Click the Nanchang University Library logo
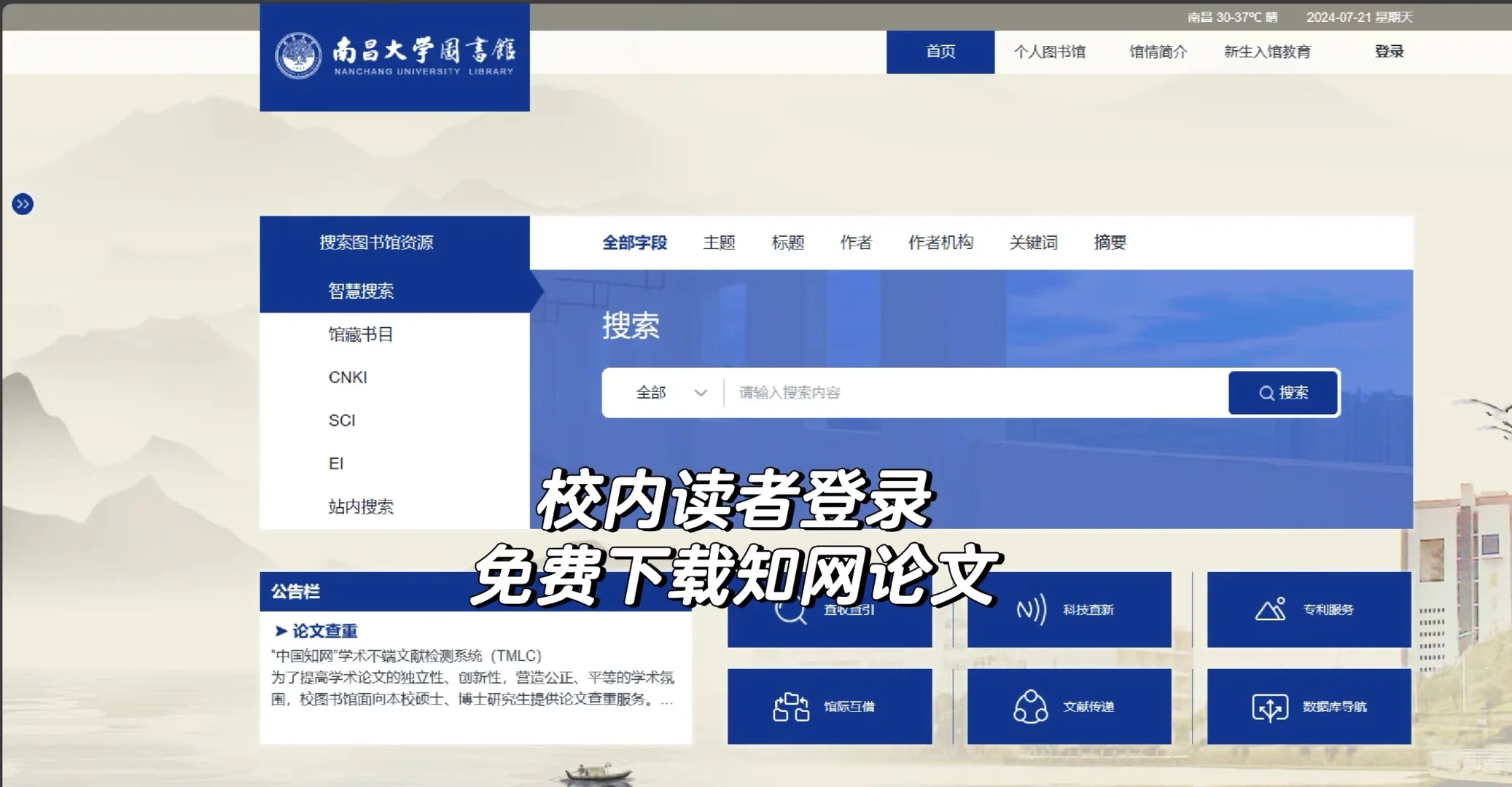 [394, 57]
